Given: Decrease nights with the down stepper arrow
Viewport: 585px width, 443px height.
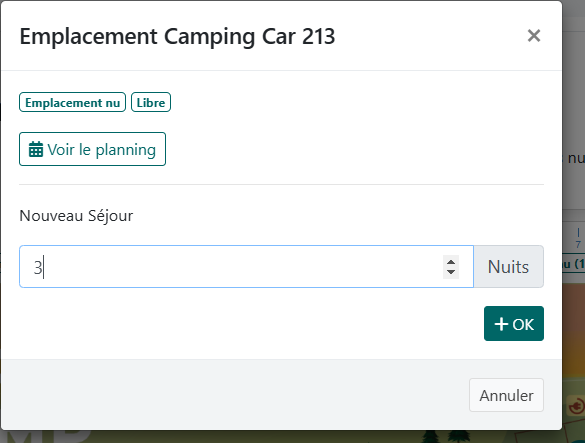Looking at the screenshot, I should (451, 272).
